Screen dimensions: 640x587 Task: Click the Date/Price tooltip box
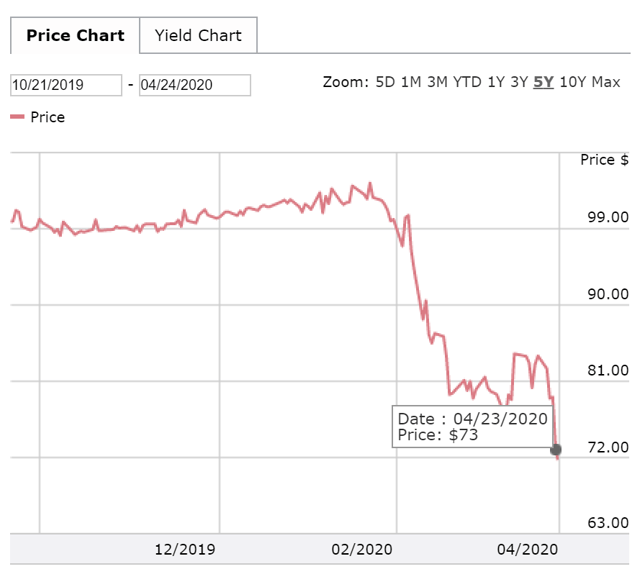[472, 426]
